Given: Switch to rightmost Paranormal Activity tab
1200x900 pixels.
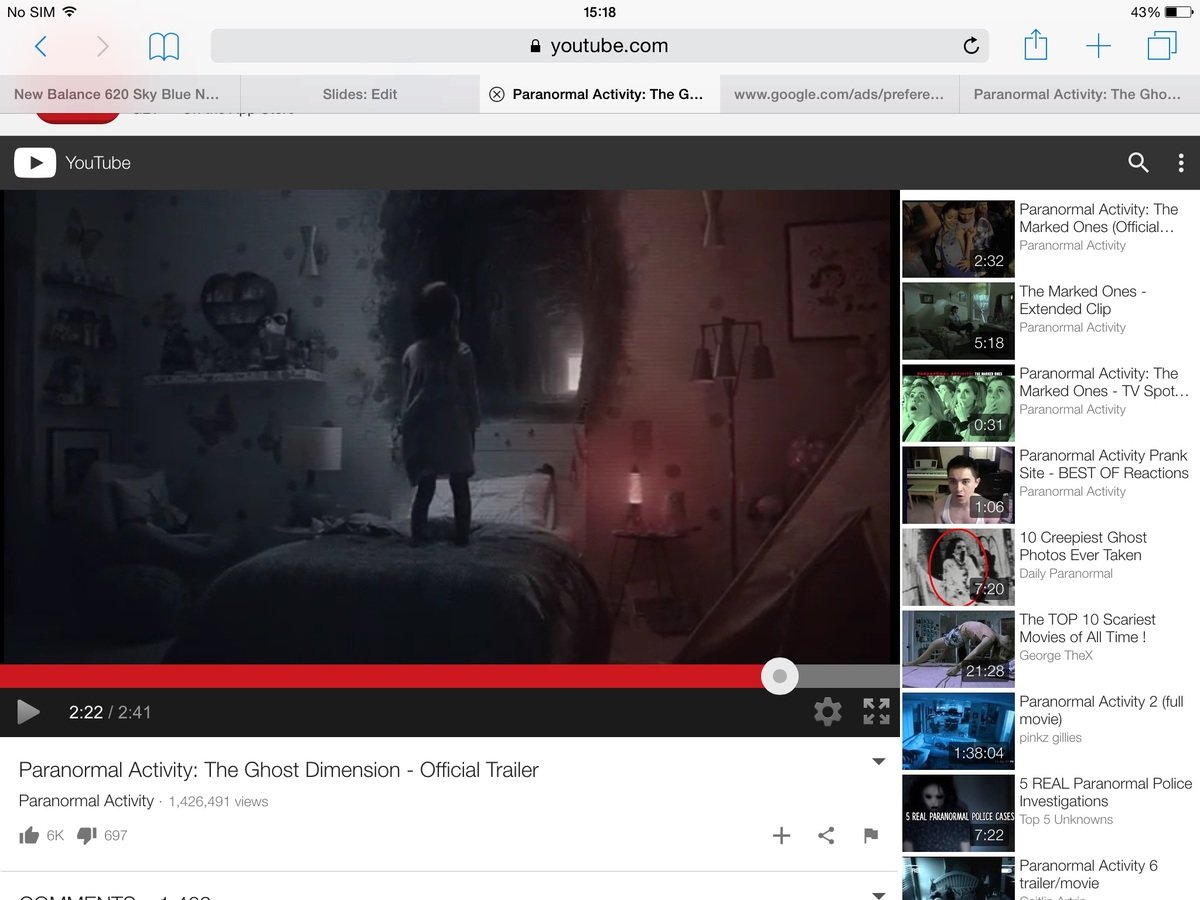Looking at the screenshot, I should (1080, 94).
